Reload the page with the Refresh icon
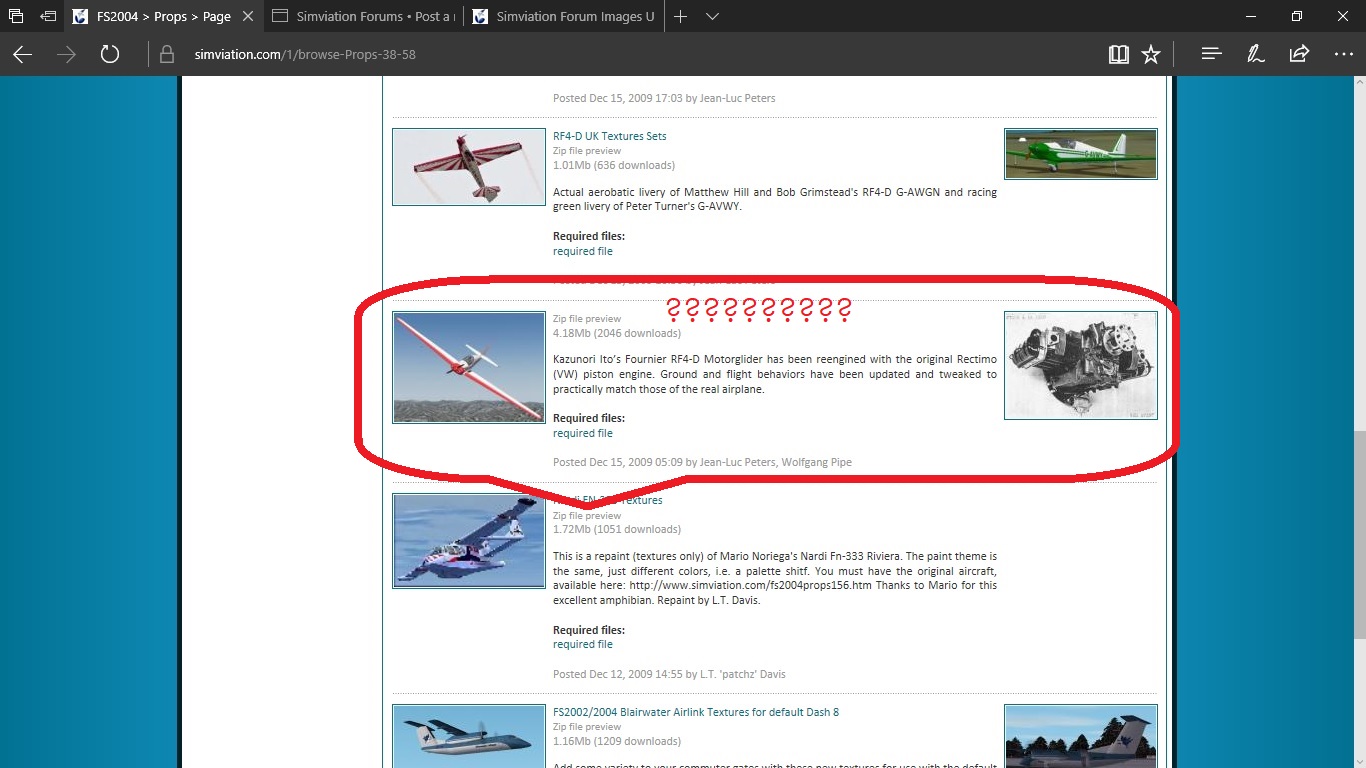The height and width of the screenshot is (768, 1366). (110, 54)
